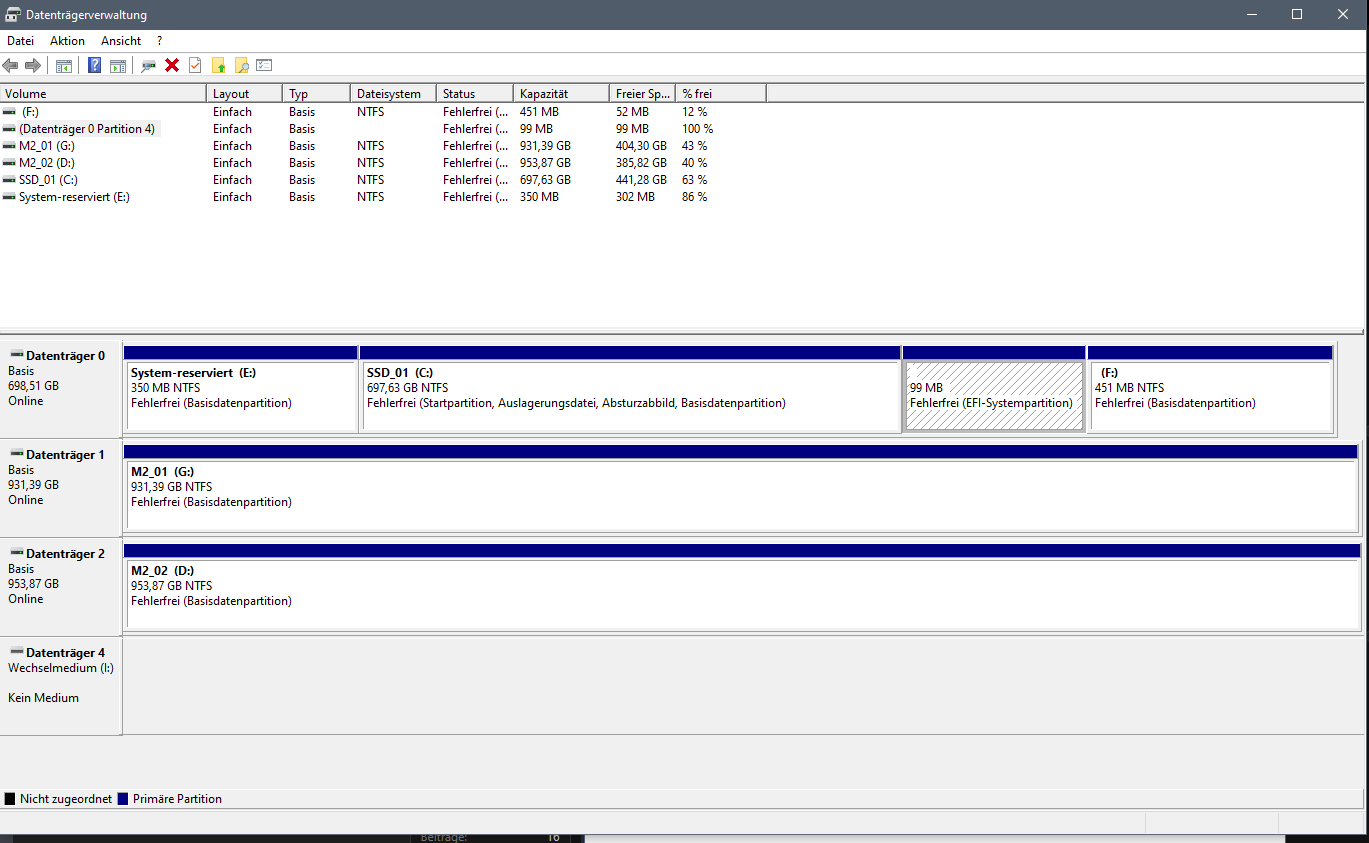Minimize the Datenträgerverwaltung window
Viewport: 1369px width, 843px height.
pos(1251,14)
